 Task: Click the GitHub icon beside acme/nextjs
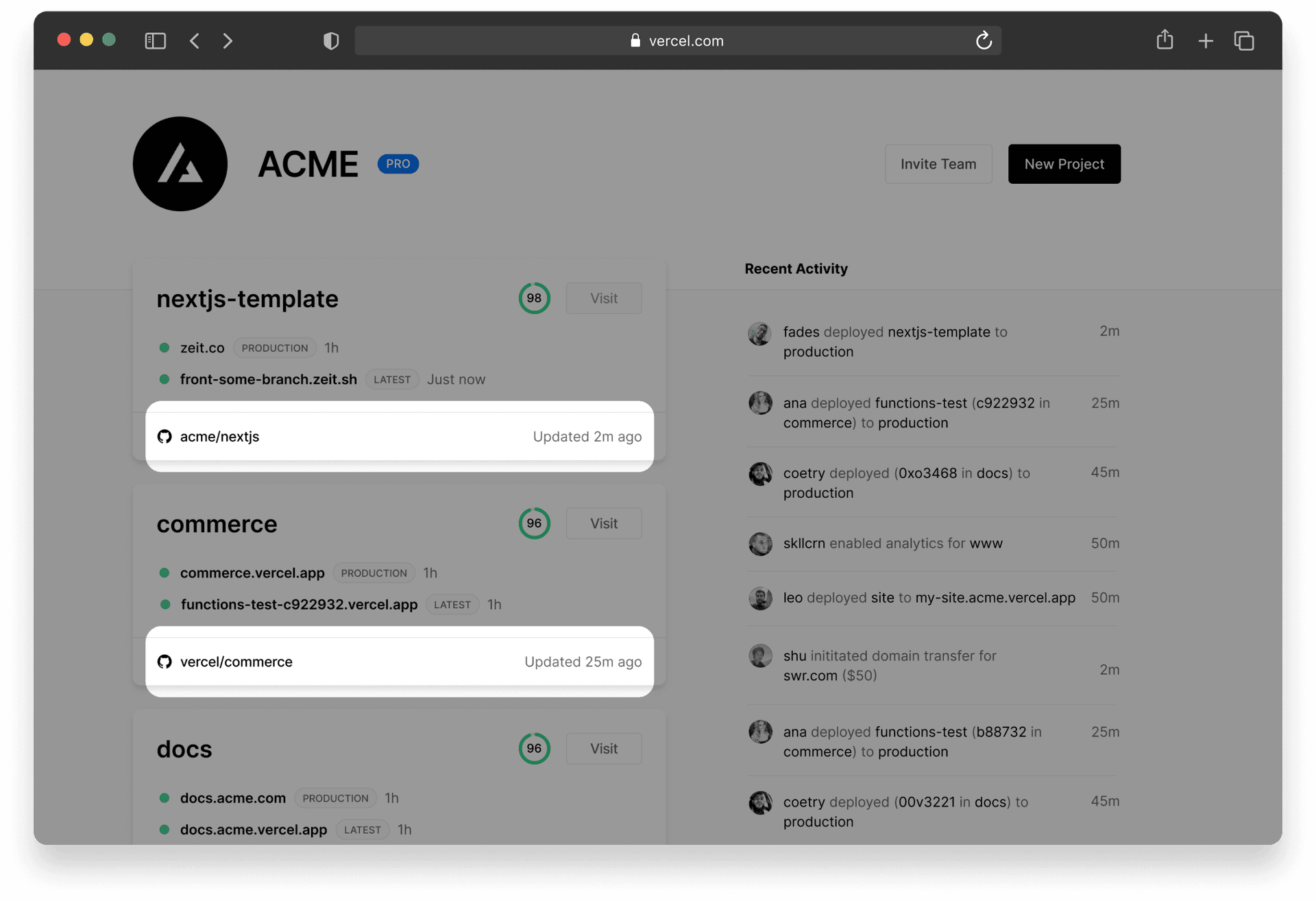[x=164, y=437]
